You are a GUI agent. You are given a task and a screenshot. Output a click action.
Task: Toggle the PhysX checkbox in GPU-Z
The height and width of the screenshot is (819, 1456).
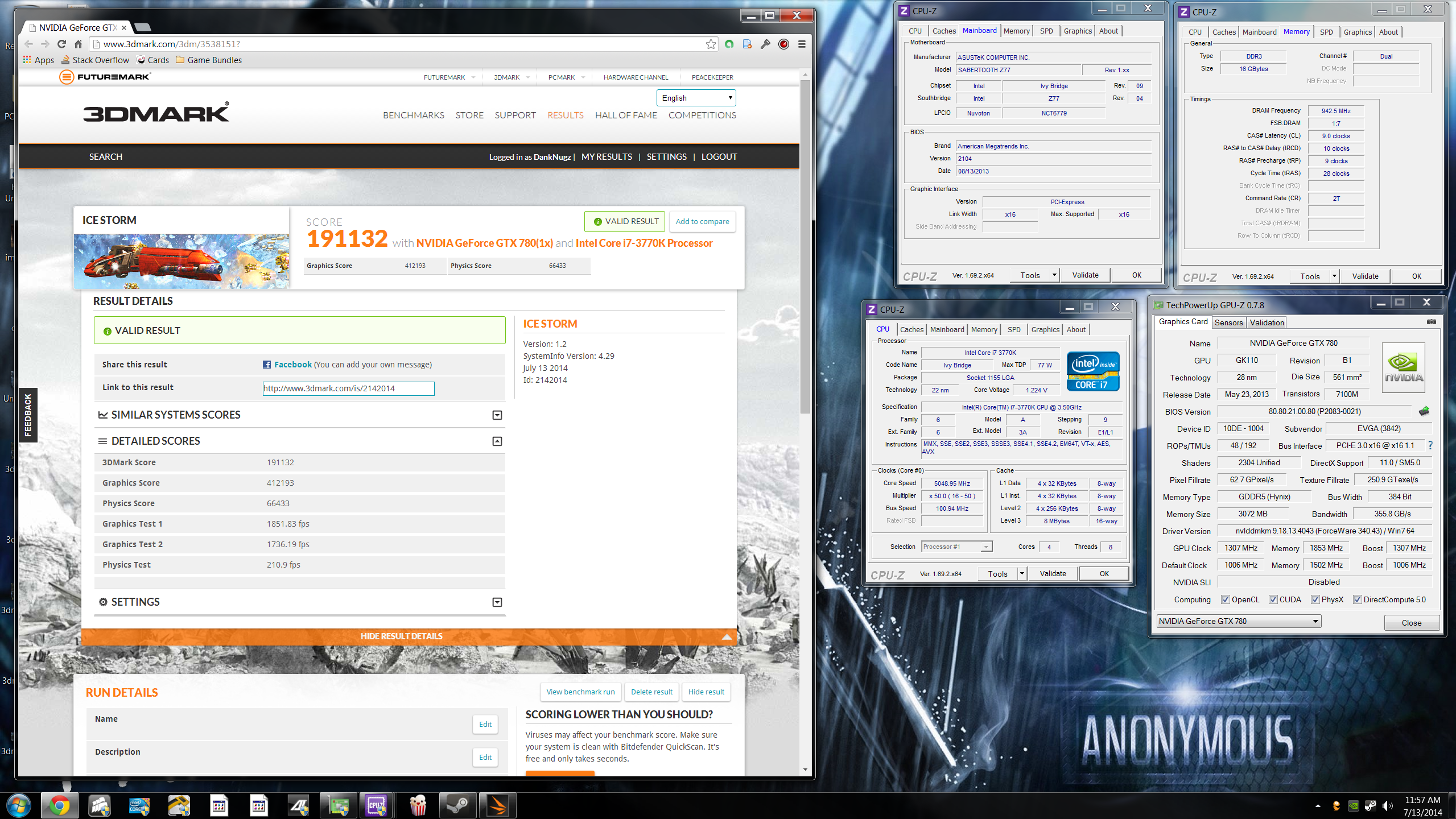1315,599
